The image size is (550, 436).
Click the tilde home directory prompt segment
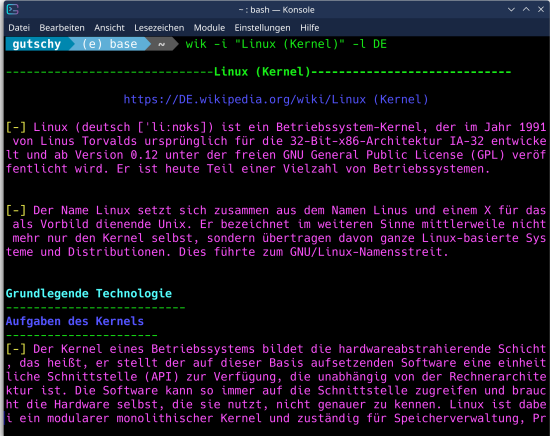tap(162, 44)
